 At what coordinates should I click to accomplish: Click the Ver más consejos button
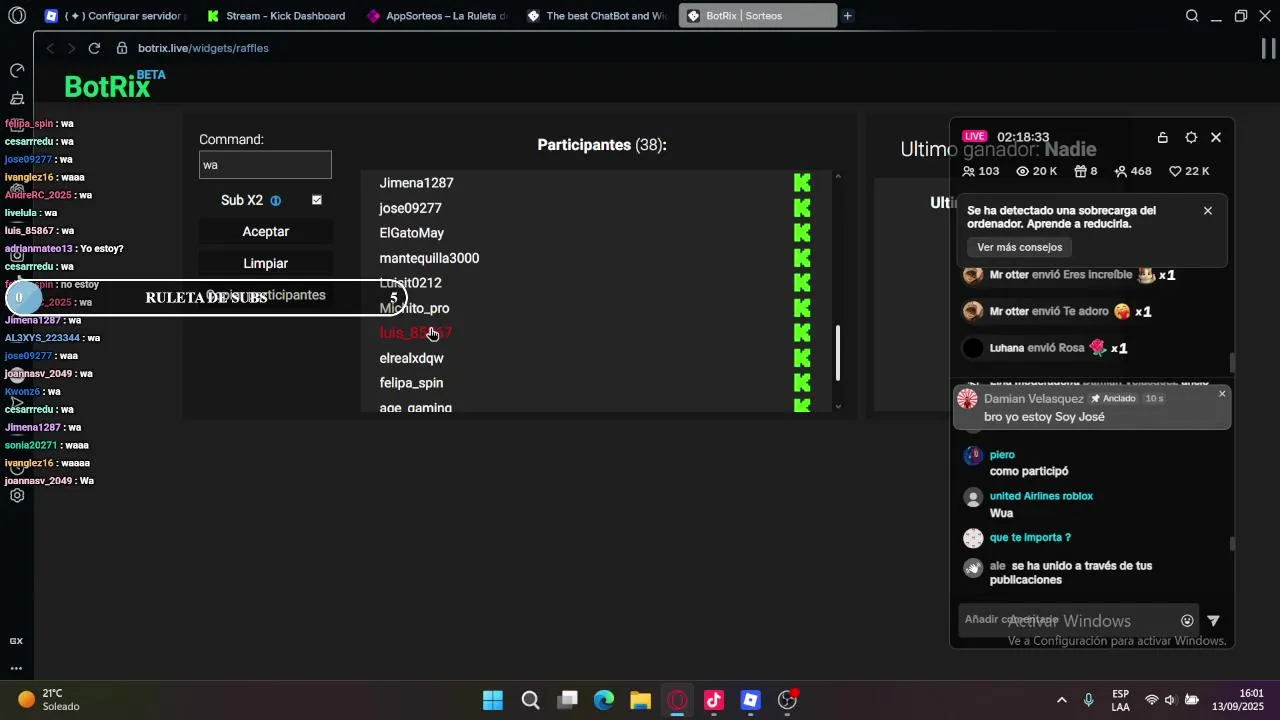pyautogui.click(x=1019, y=248)
